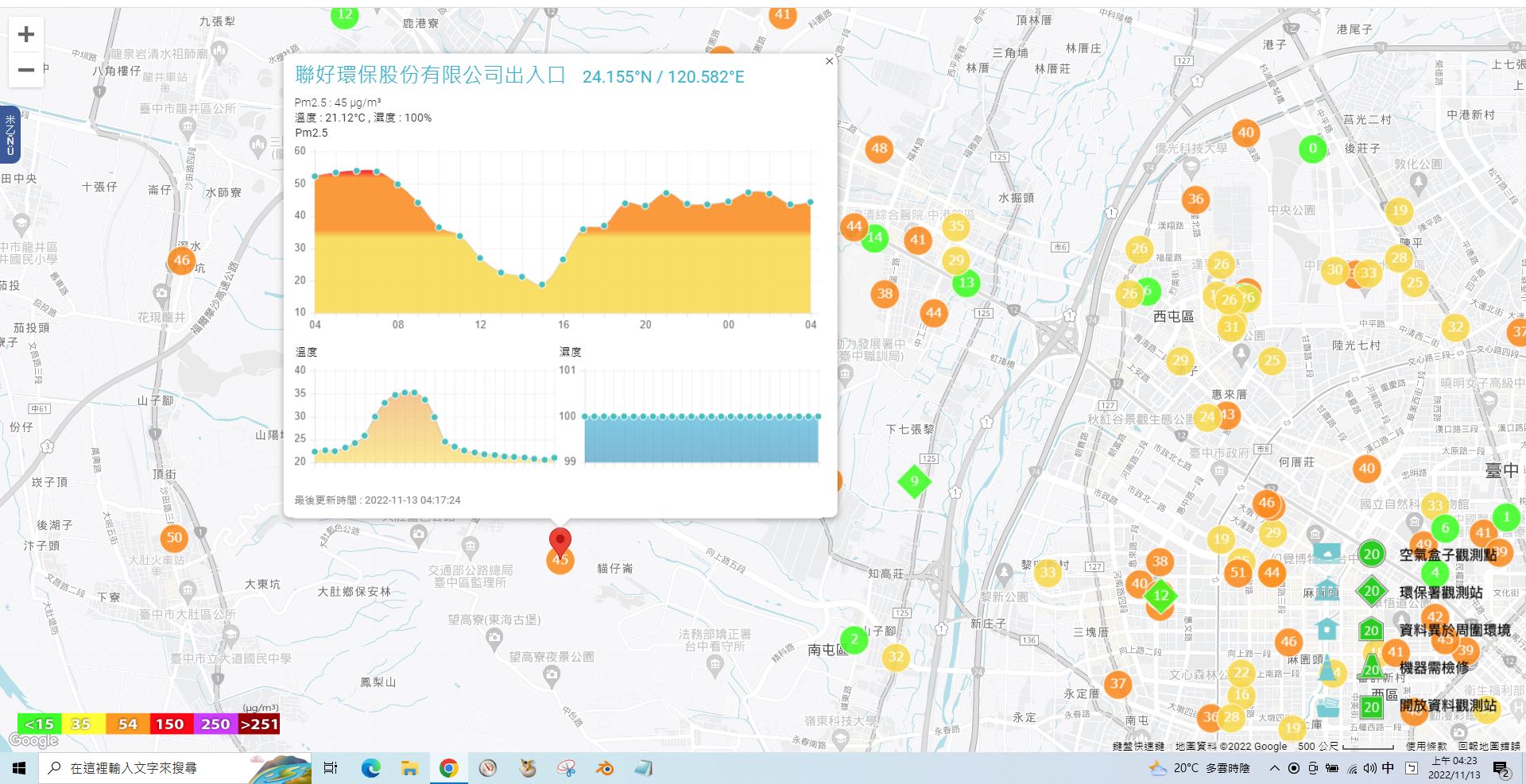Screen dimensions: 1526x784
Task: Click legend circle beside 空氣盒子觀測點
Action: pyautogui.click(x=1371, y=554)
